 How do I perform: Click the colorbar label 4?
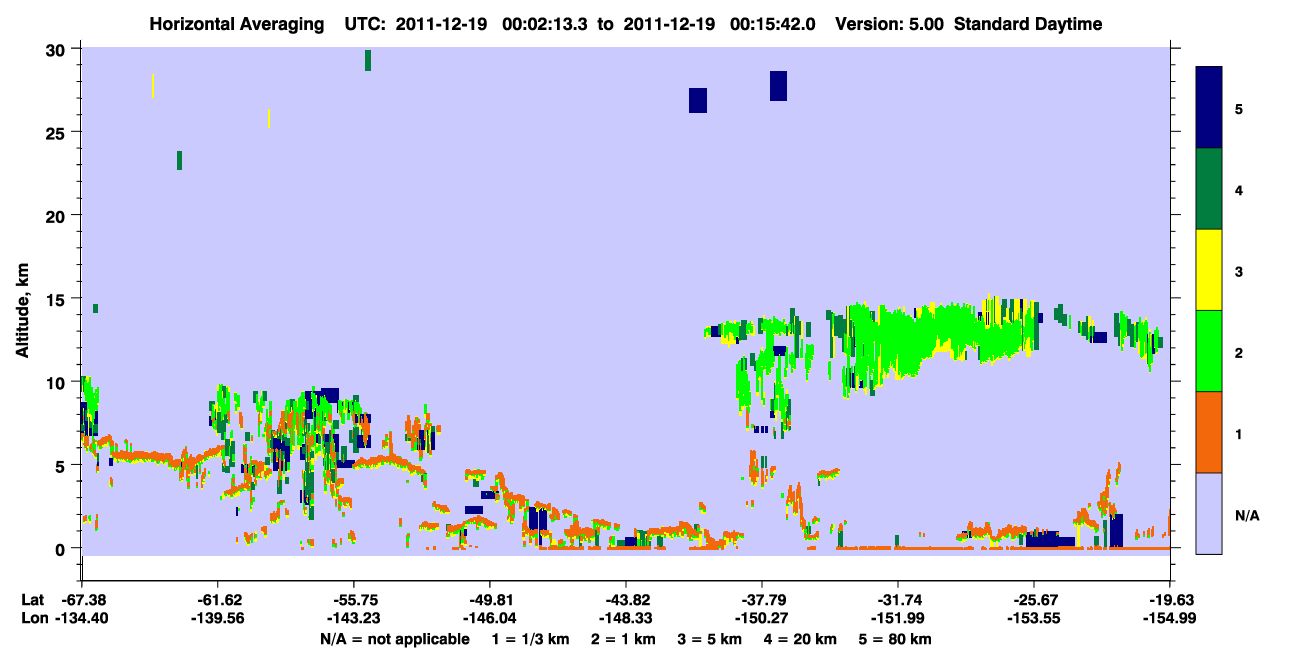pyautogui.click(x=1239, y=189)
